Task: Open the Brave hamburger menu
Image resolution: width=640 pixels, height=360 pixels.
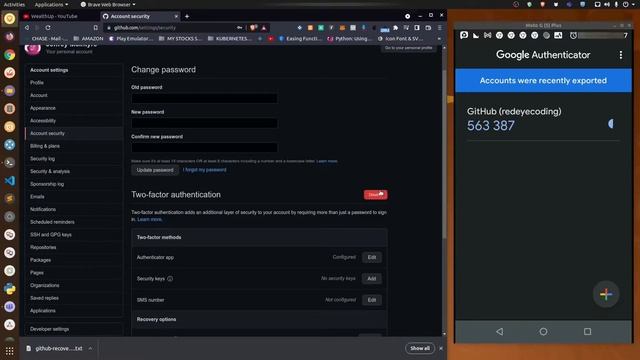Action: (x=439, y=28)
